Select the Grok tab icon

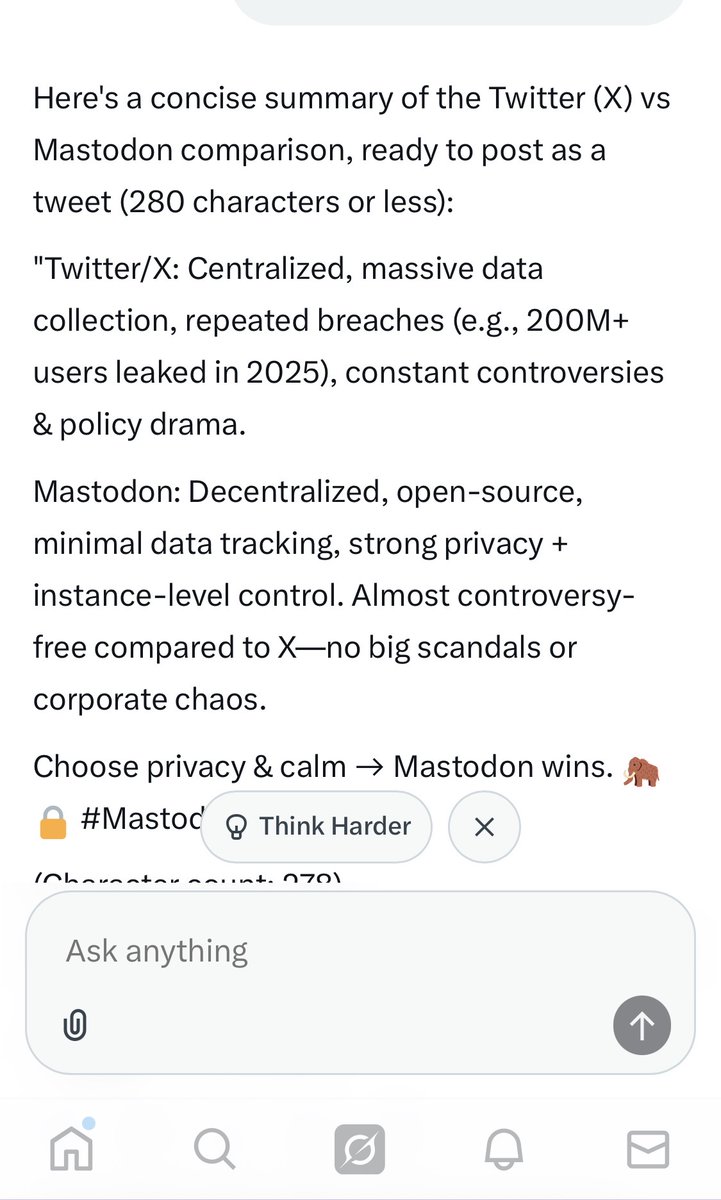360,1149
